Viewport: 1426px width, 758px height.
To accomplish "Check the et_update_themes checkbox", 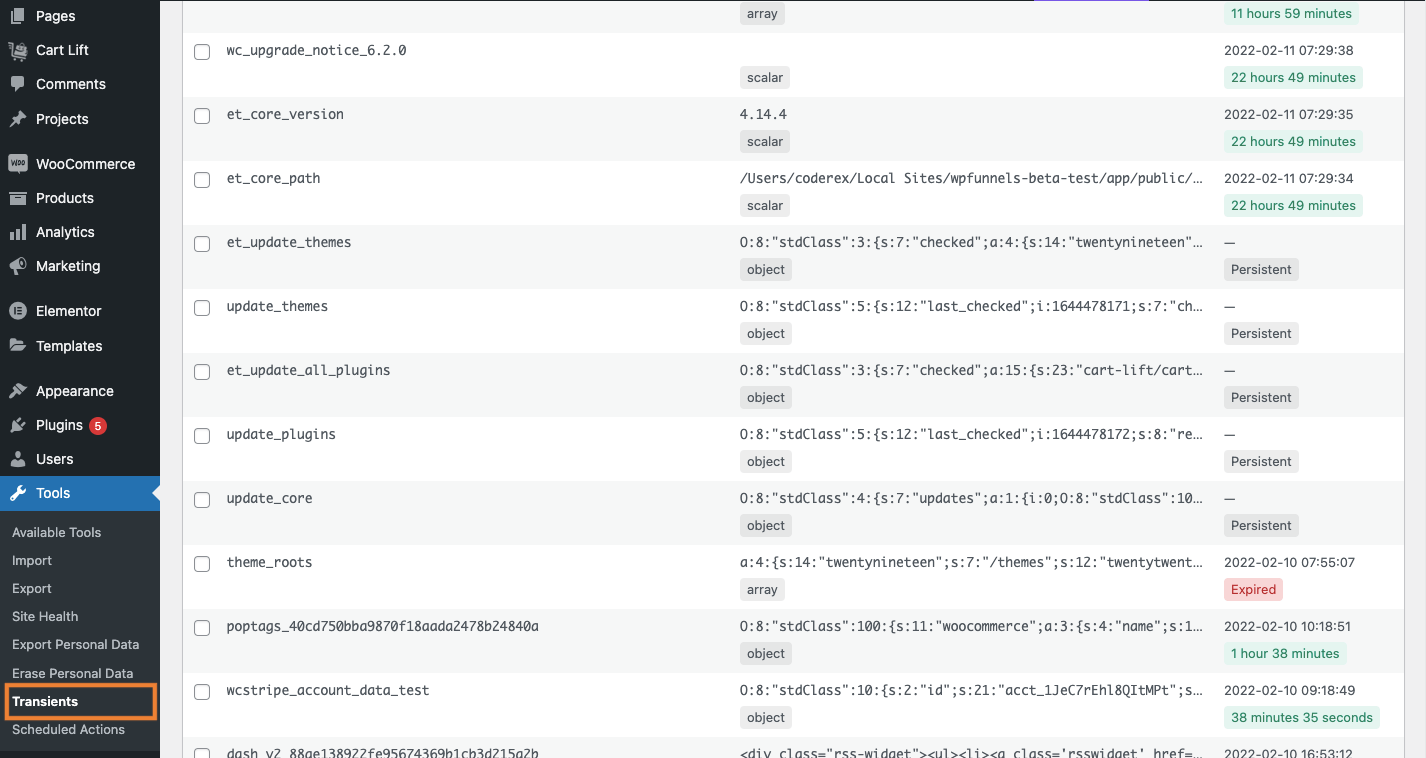I will (202, 244).
